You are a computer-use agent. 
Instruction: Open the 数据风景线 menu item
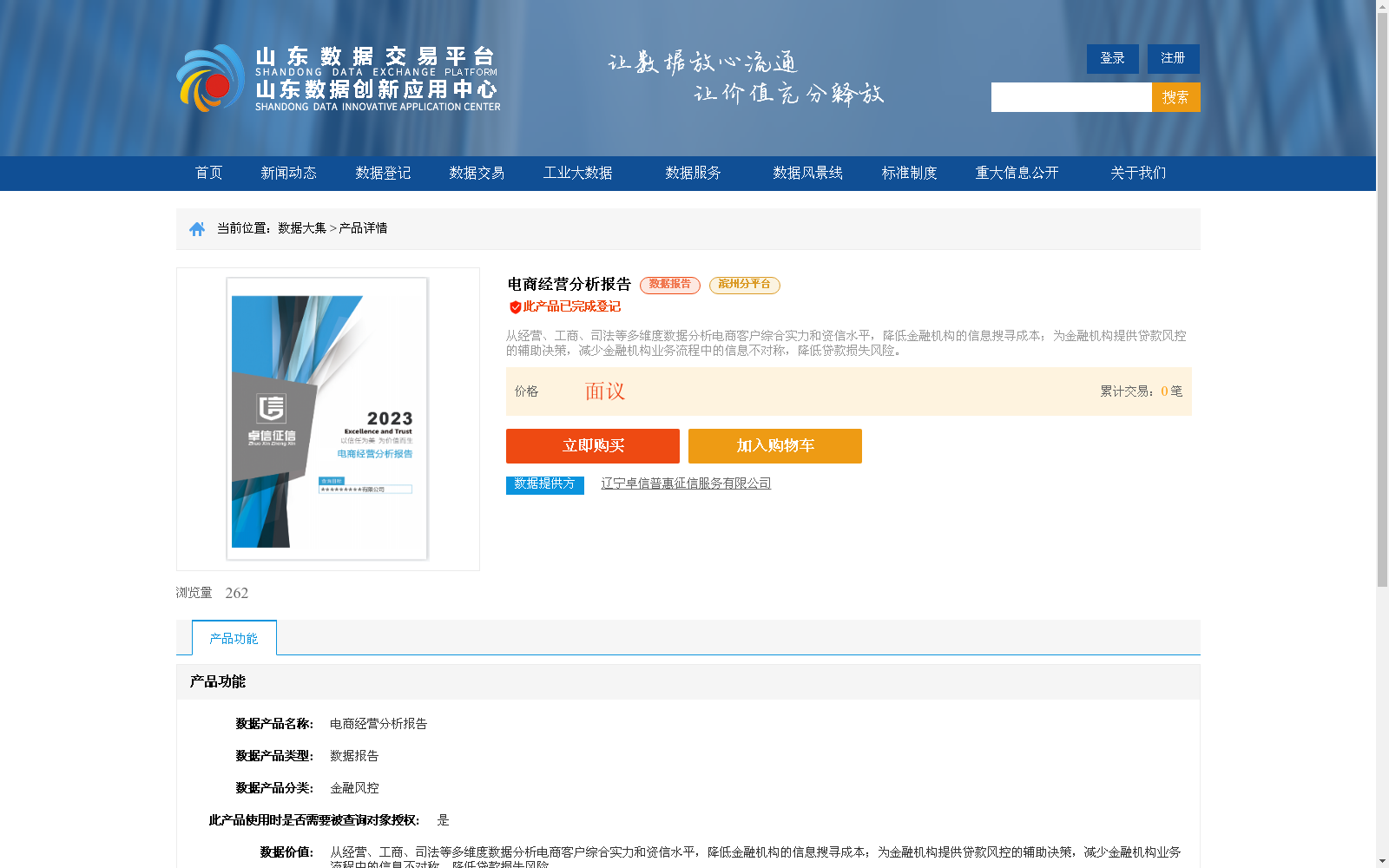point(808,173)
